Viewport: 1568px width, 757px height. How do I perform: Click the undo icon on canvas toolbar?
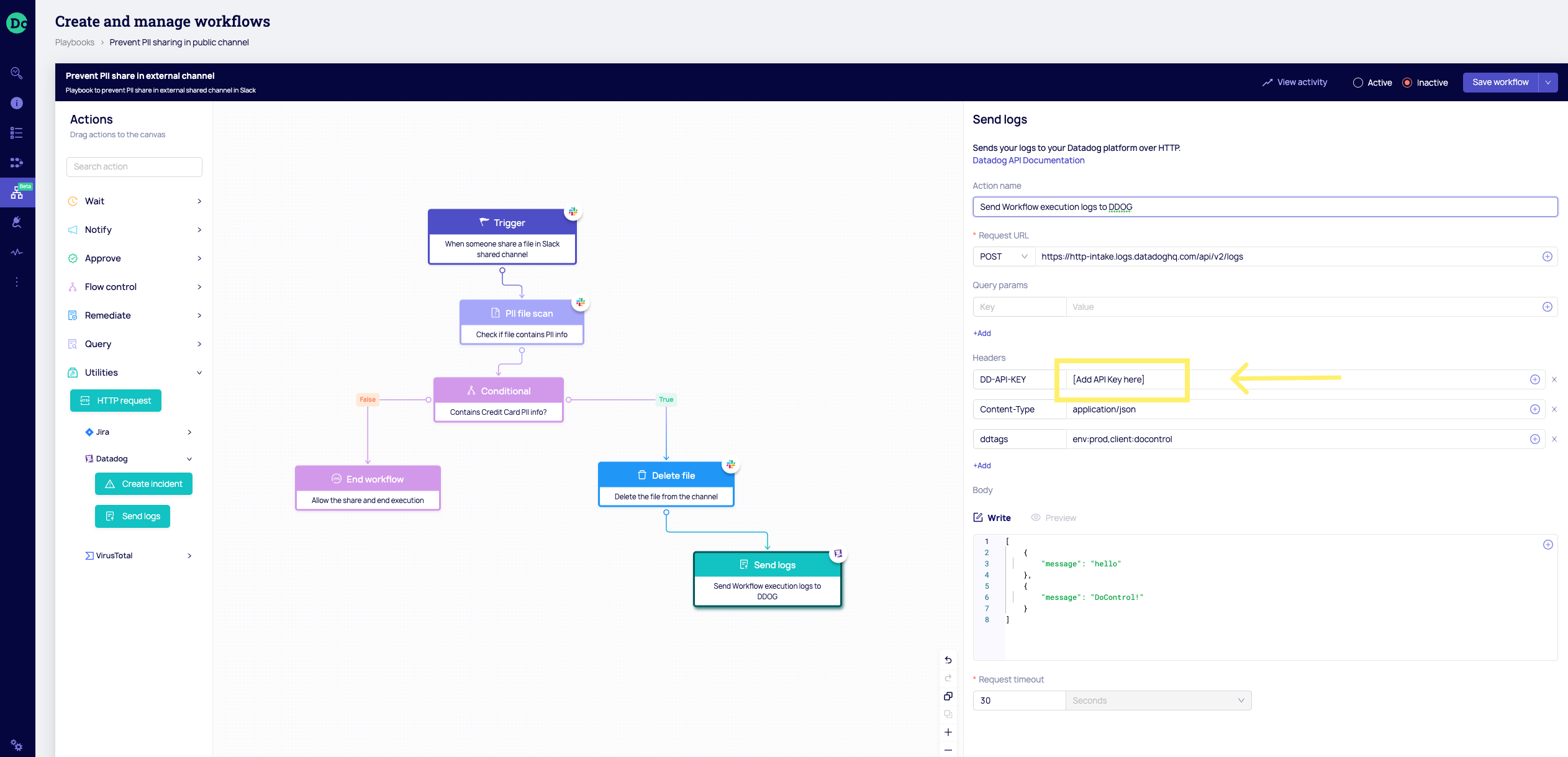coord(948,660)
